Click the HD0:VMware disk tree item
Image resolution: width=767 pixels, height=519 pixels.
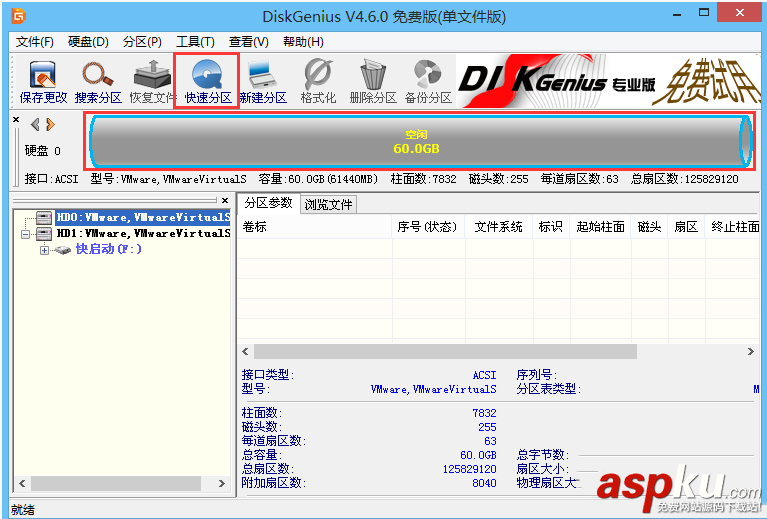click(143, 217)
